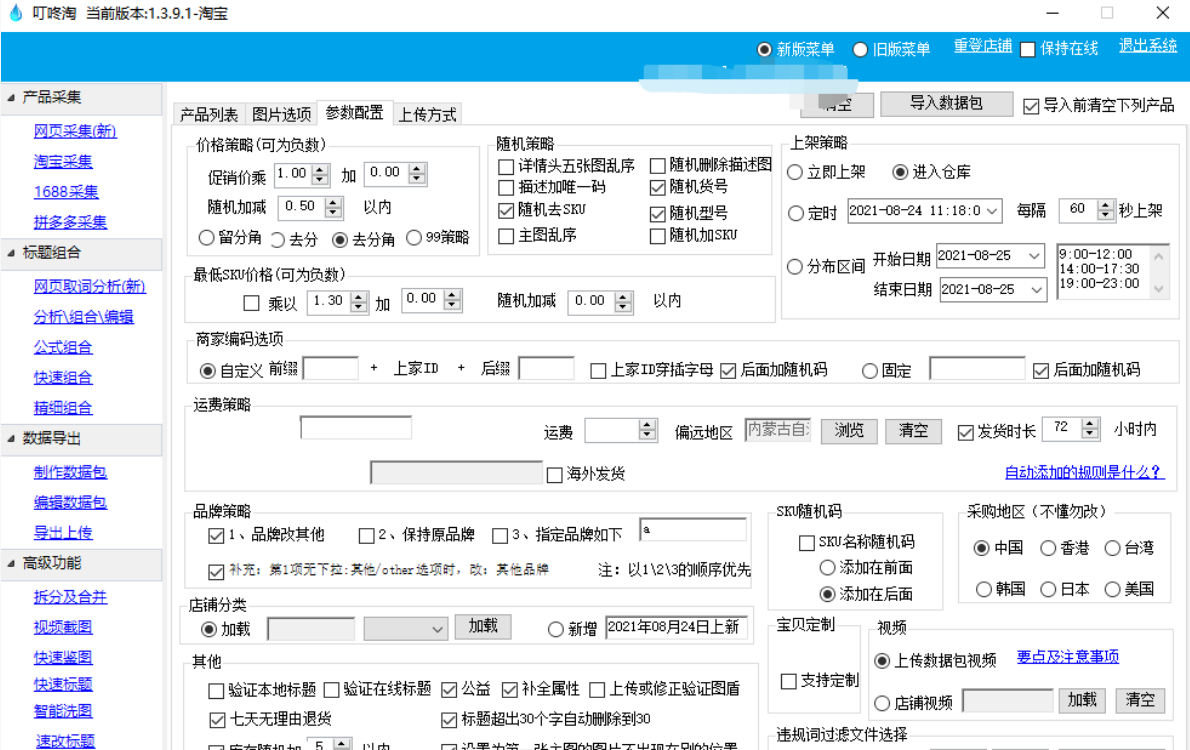Open the 上传方式 tab

coord(427,113)
